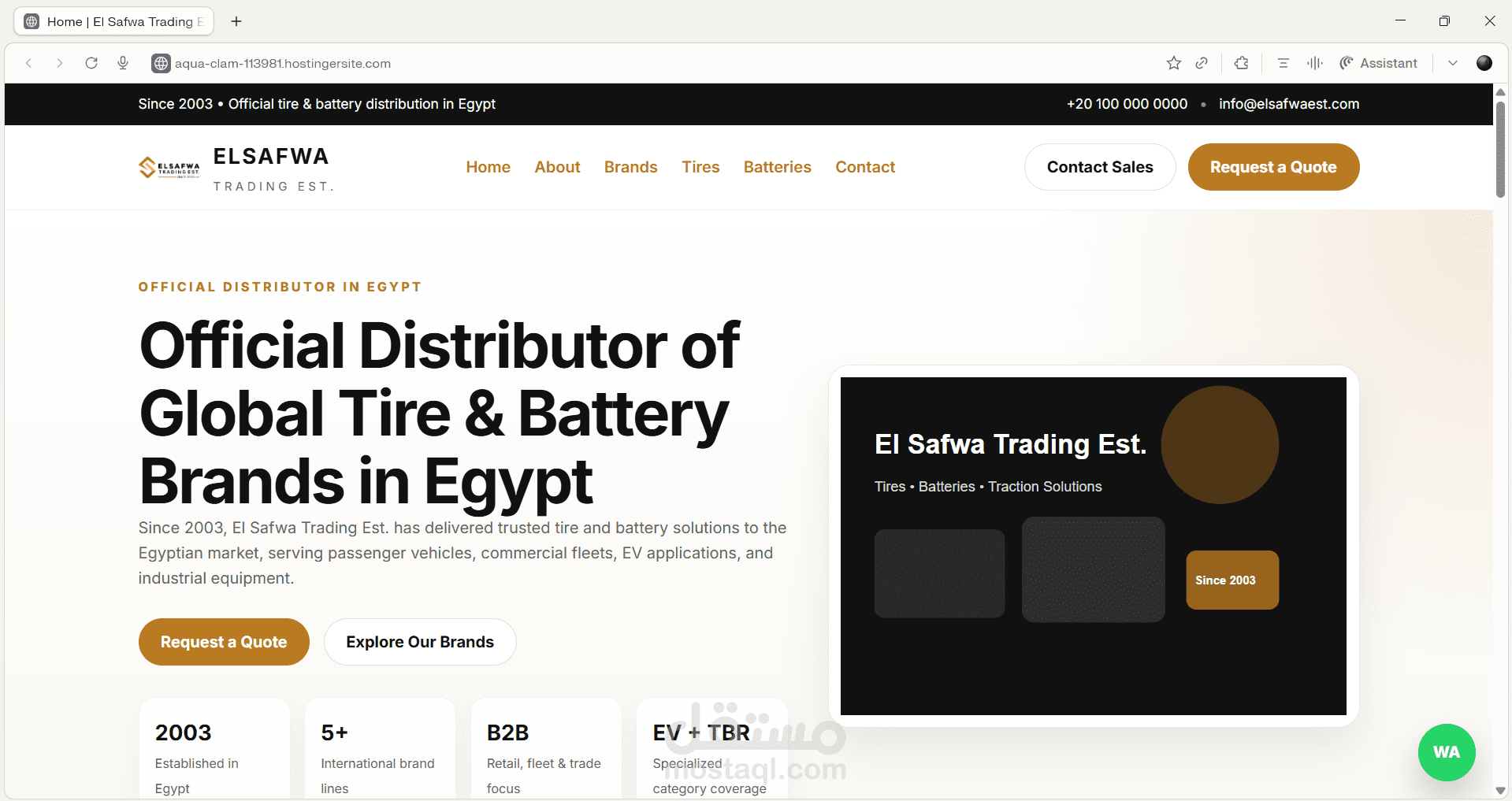Call the +20 100 000 0000 number link
This screenshot has width=1512, height=801.
coord(1127,104)
